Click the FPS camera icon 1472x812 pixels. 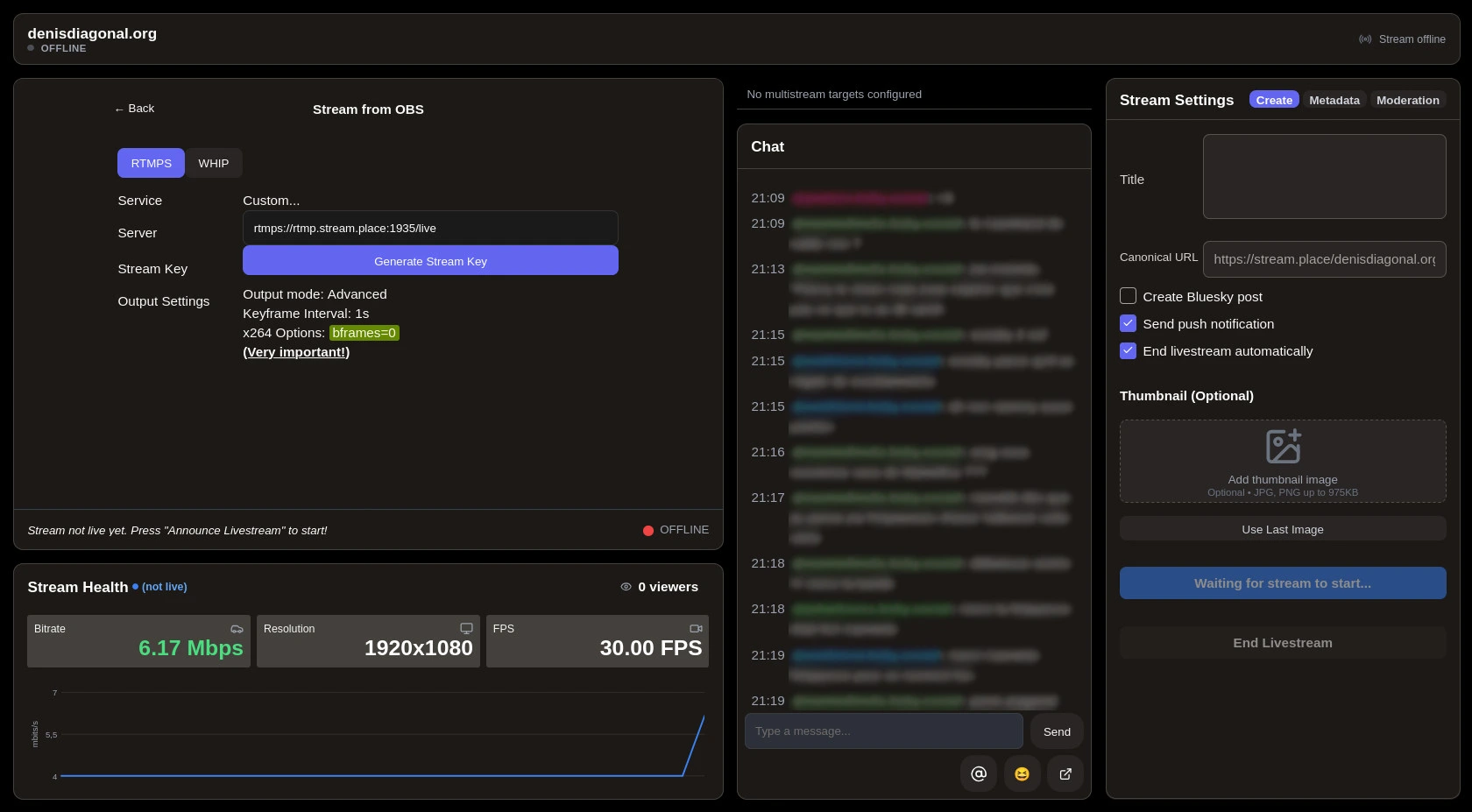(x=696, y=629)
